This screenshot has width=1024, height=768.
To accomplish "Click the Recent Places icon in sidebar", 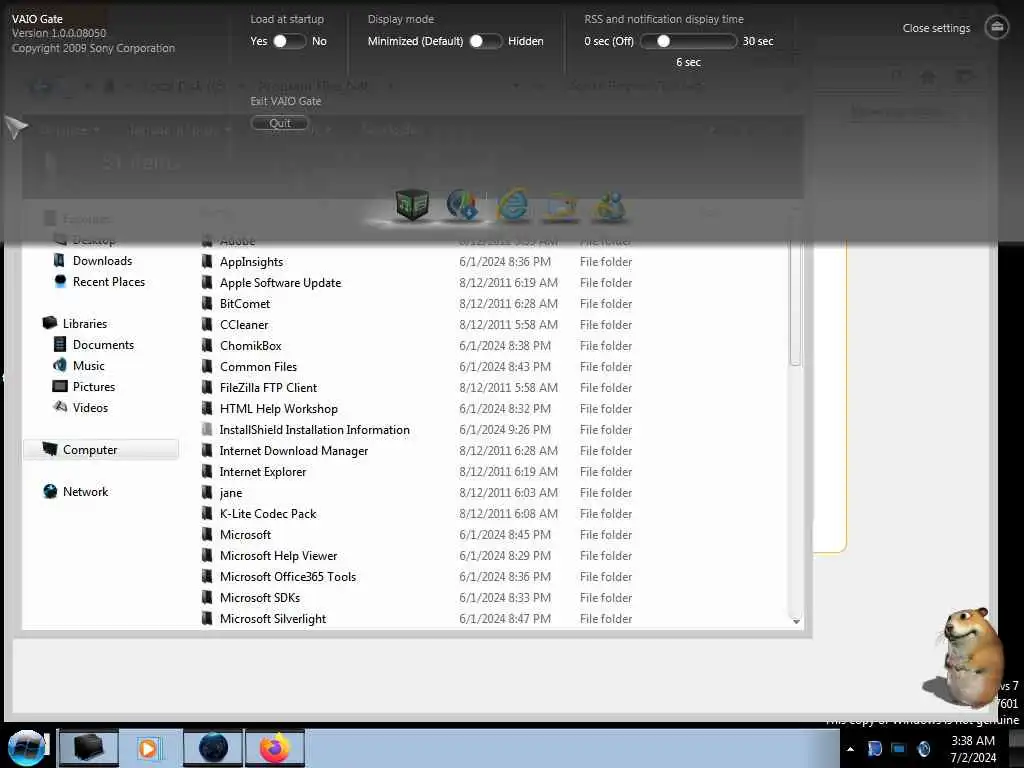I will click(60, 281).
